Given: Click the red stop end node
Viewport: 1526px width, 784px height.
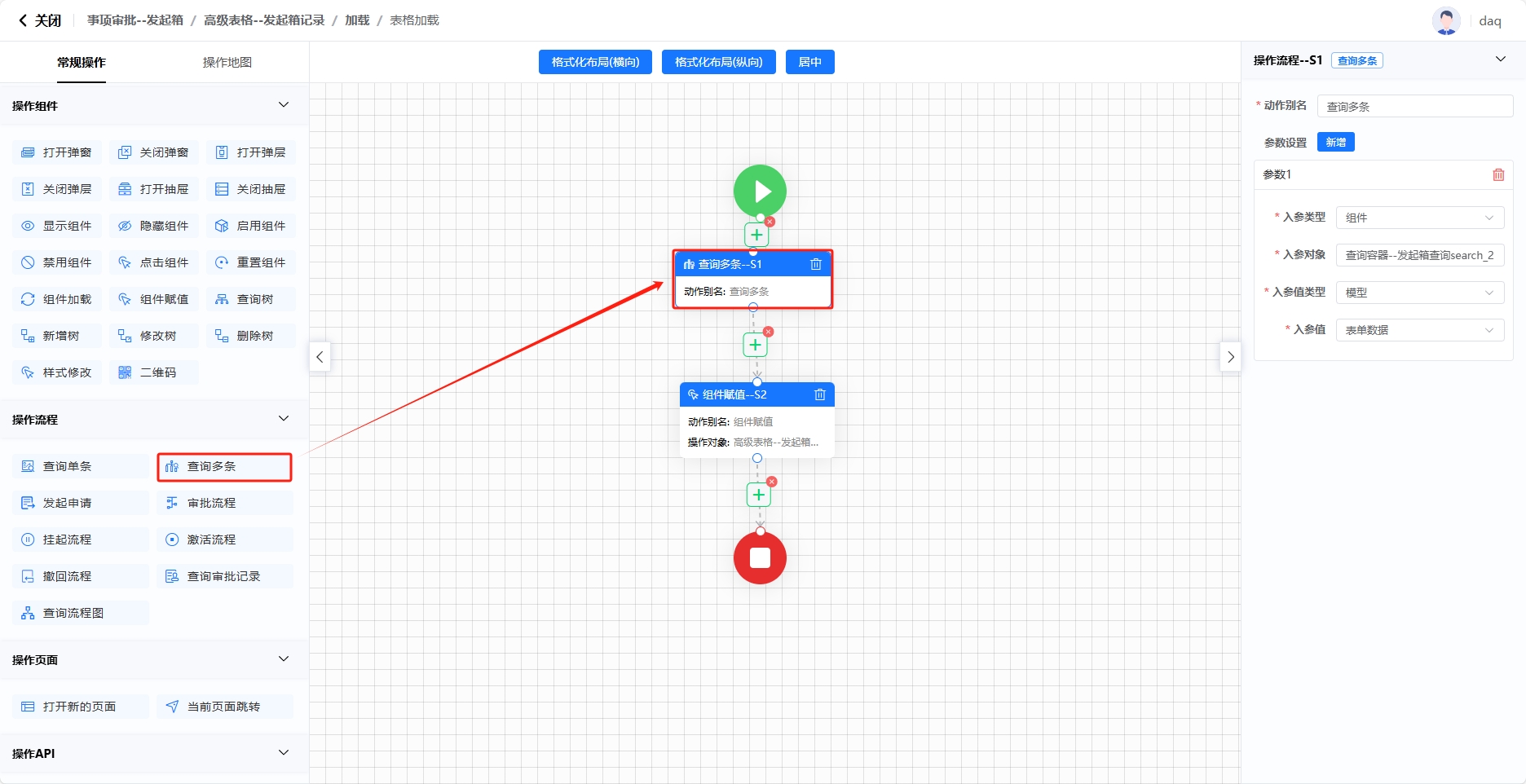Looking at the screenshot, I should [x=760, y=557].
